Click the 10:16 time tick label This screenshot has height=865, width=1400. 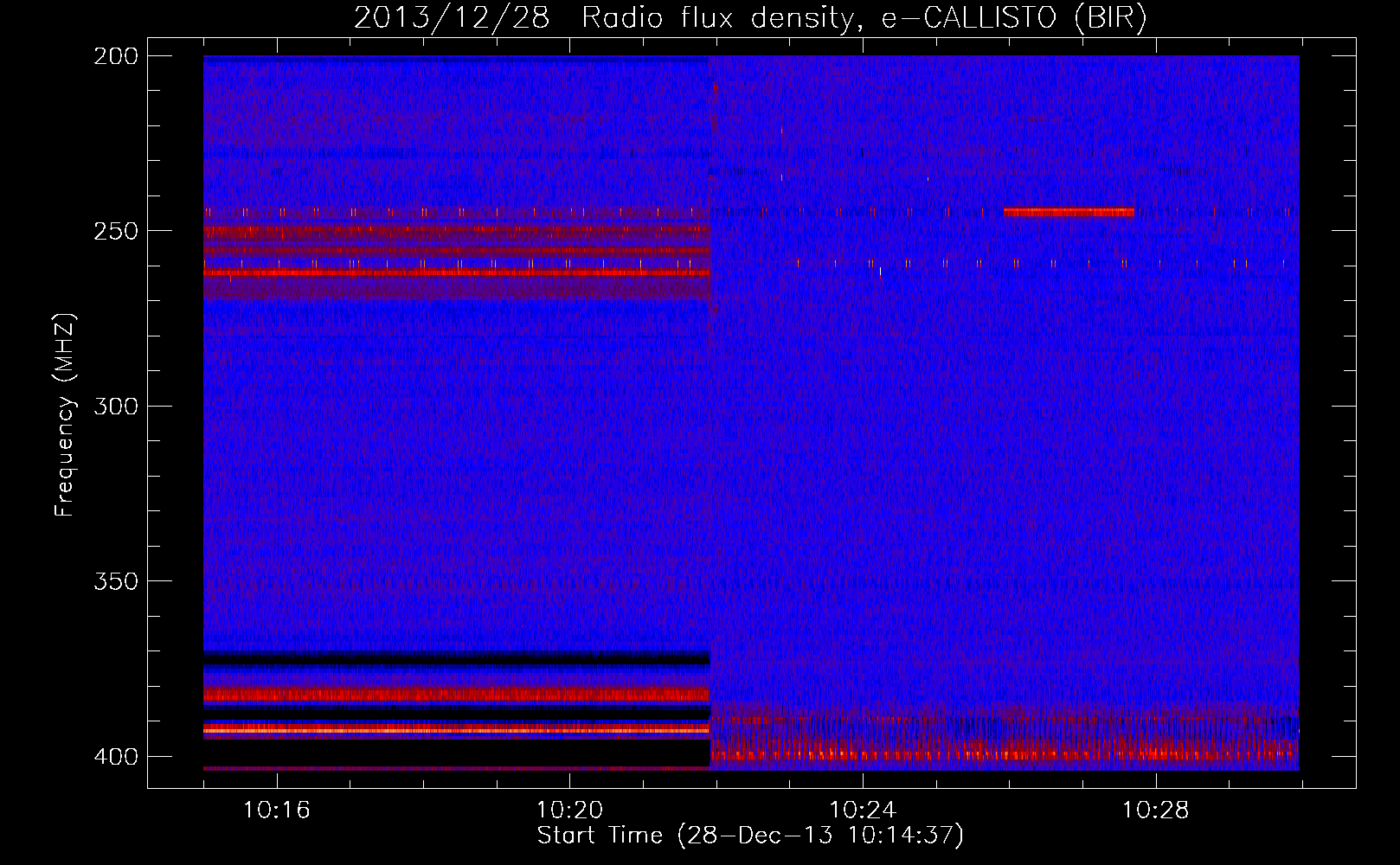click(276, 811)
